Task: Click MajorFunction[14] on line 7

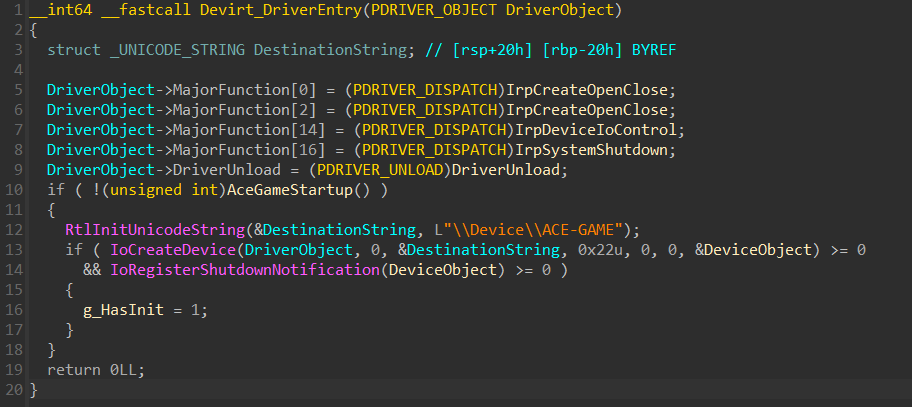Action: coord(249,130)
